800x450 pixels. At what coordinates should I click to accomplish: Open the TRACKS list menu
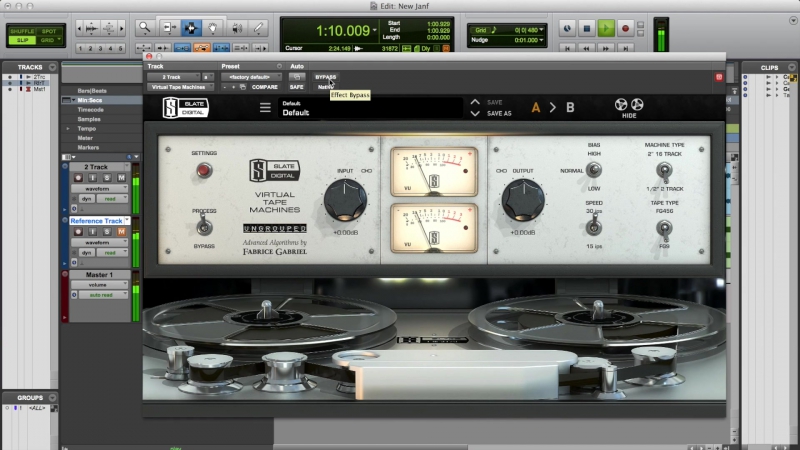53,67
